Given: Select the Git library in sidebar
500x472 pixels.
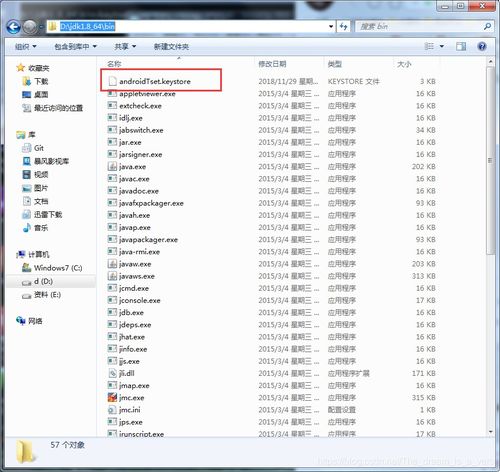Looking at the screenshot, I should click(x=33, y=148).
